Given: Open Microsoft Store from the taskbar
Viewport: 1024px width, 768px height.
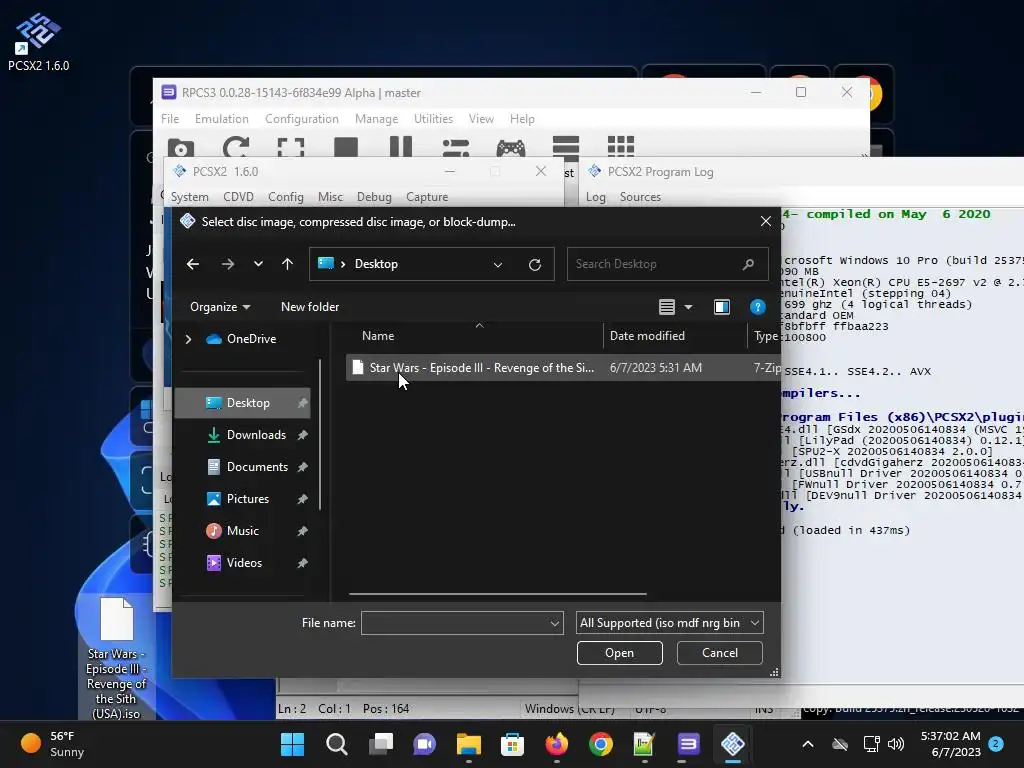Looking at the screenshot, I should coord(512,744).
